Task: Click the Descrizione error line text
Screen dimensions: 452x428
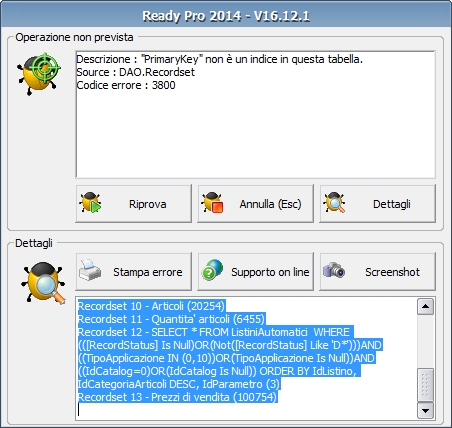Action: [219, 59]
